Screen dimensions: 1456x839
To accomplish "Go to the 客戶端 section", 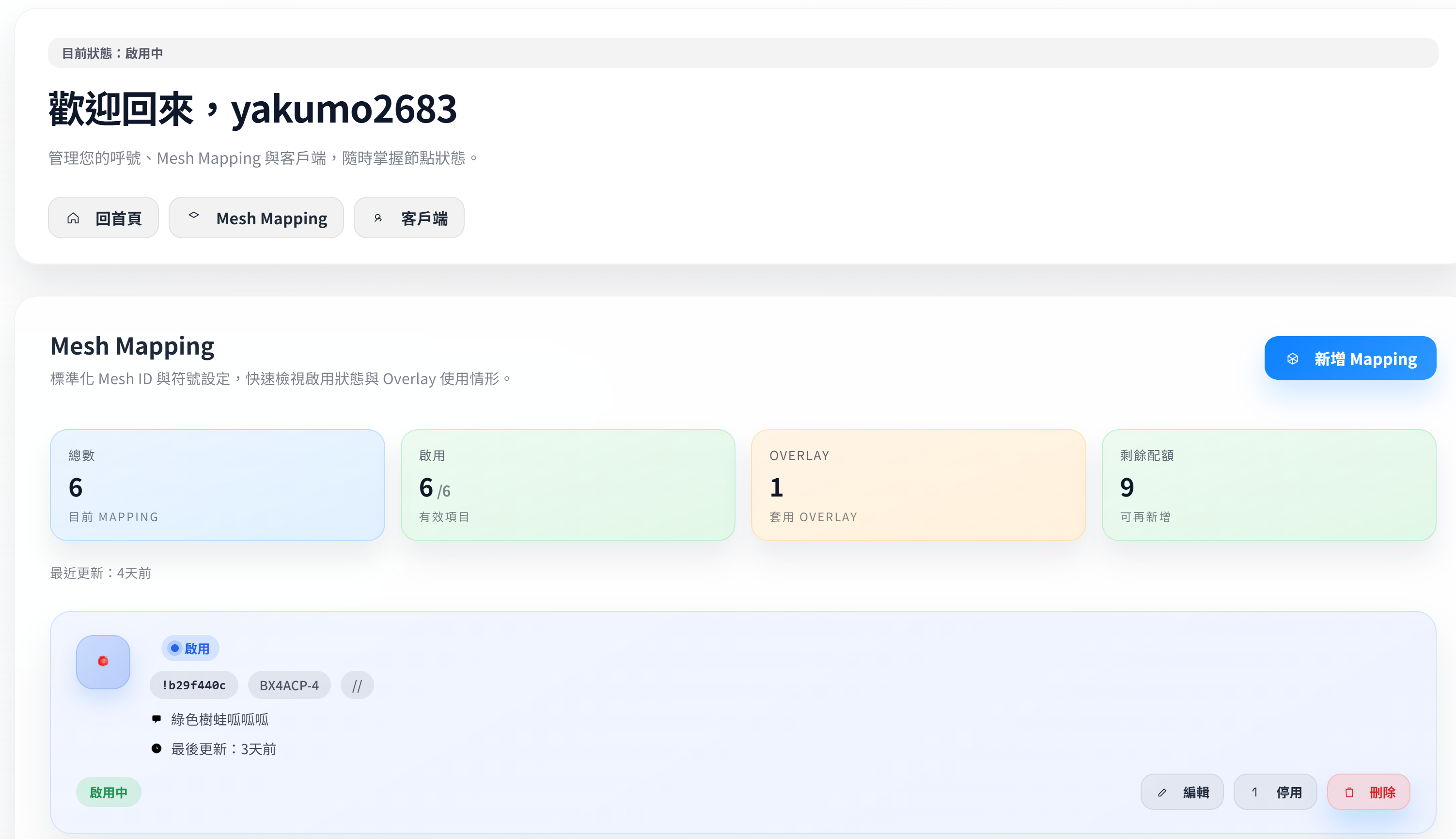I will (409, 218).
